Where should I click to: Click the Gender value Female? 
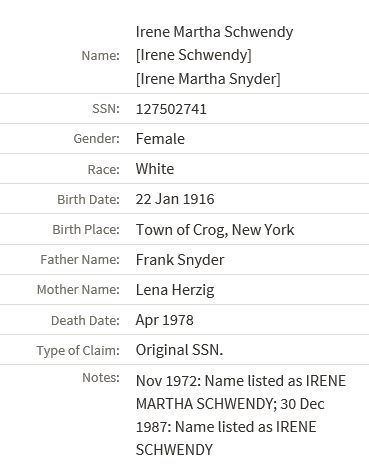pyautogui.click(x=160, y=139)
